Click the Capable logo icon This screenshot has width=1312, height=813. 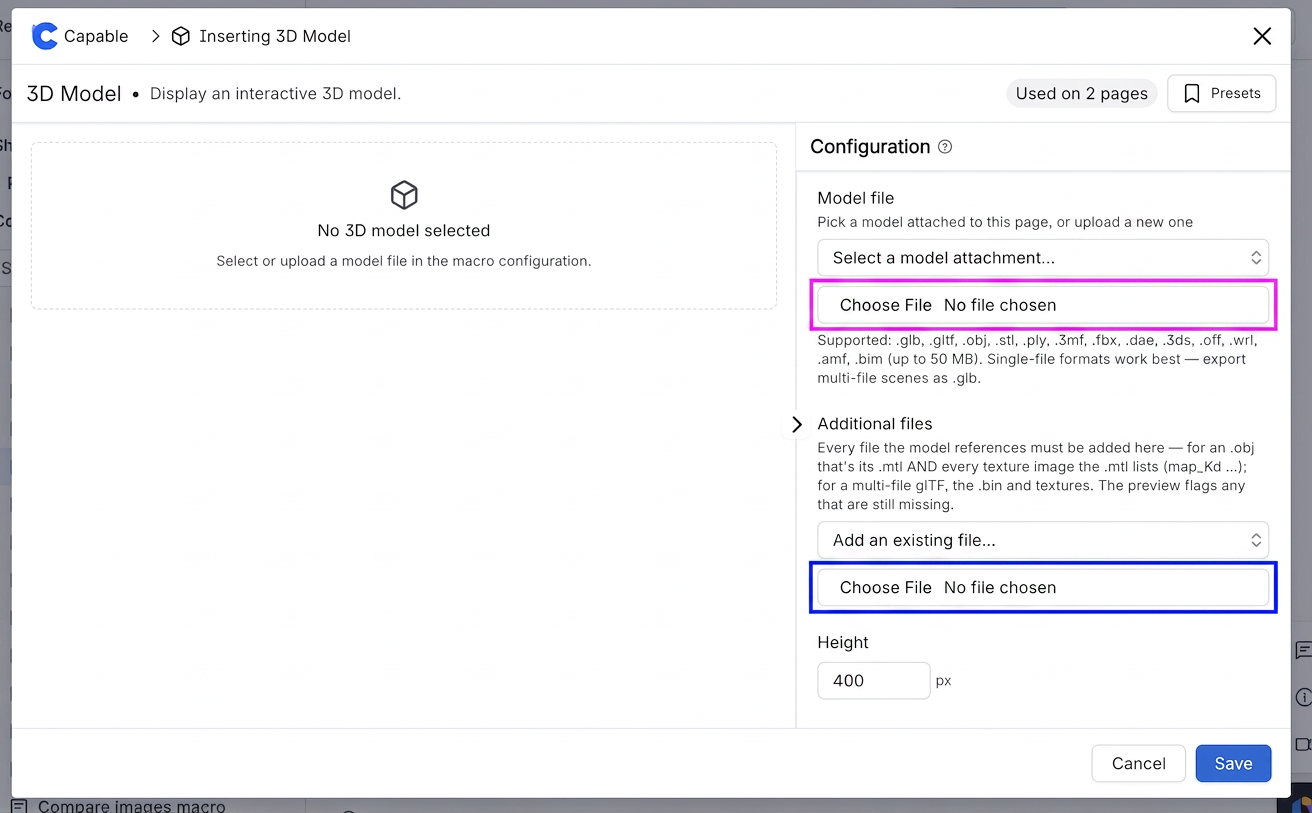point(45,36)
